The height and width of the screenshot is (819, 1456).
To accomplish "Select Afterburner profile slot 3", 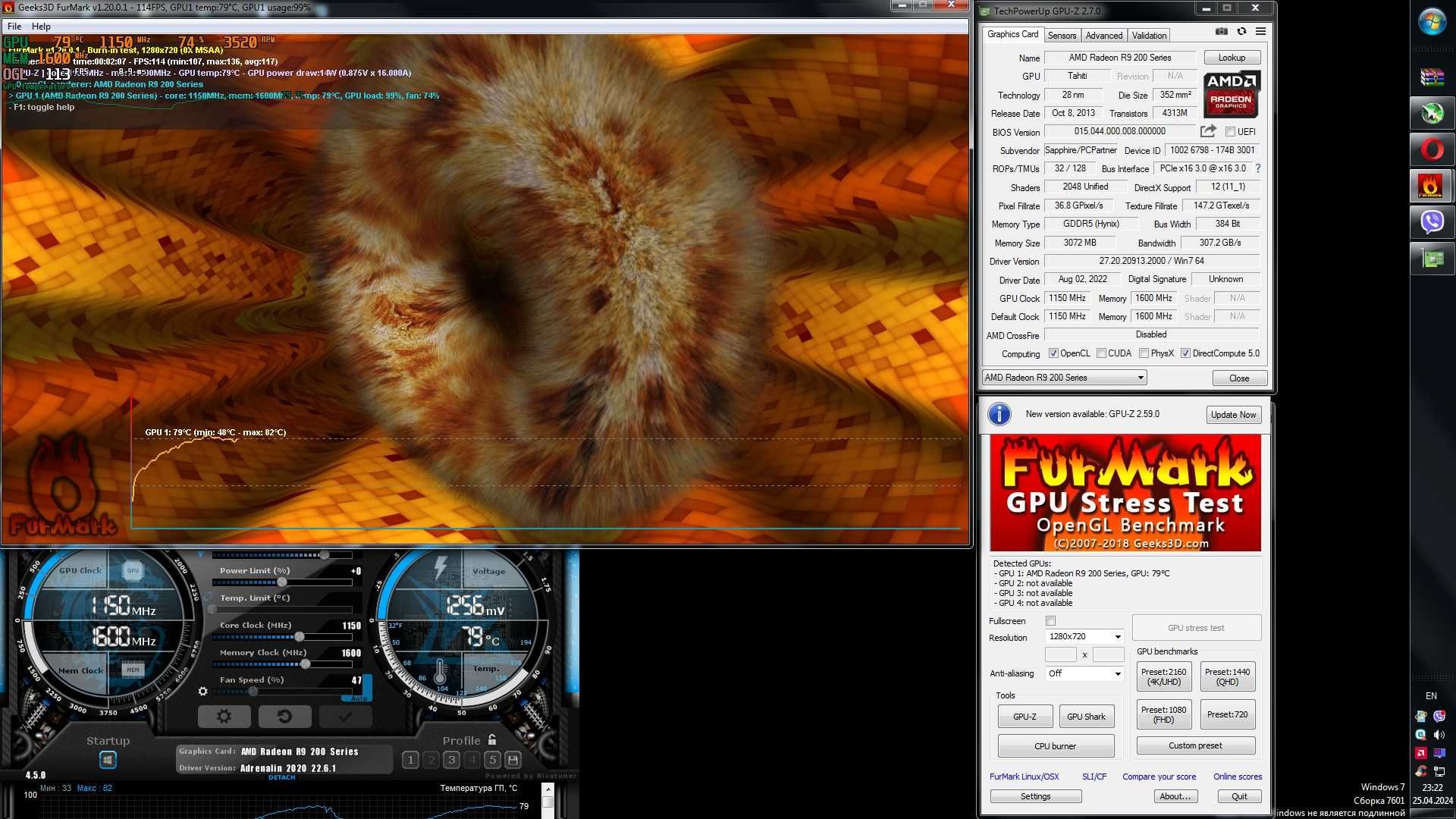I will (x=451, y=760).
